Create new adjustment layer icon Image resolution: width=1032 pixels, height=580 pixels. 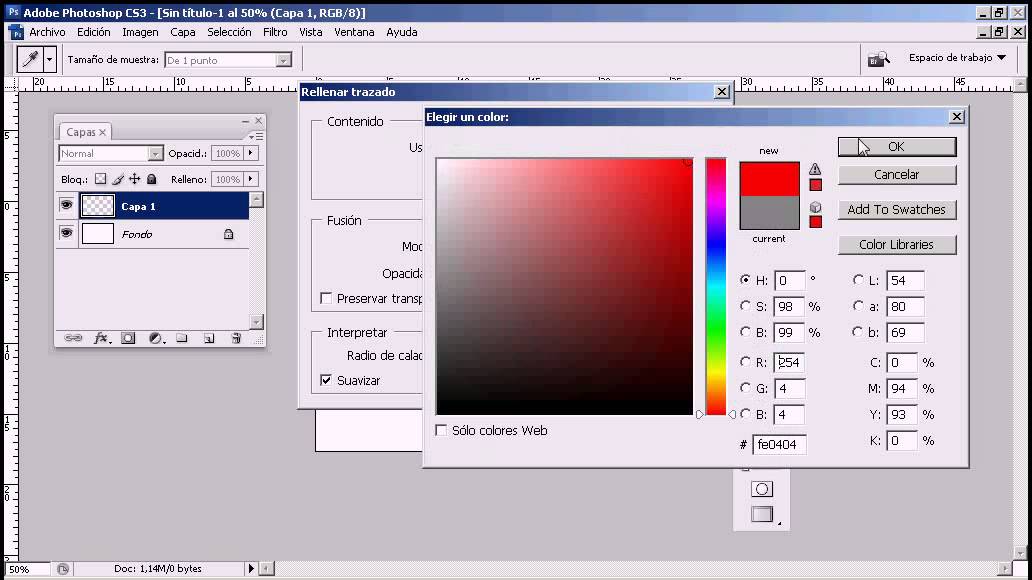point(156,338)
